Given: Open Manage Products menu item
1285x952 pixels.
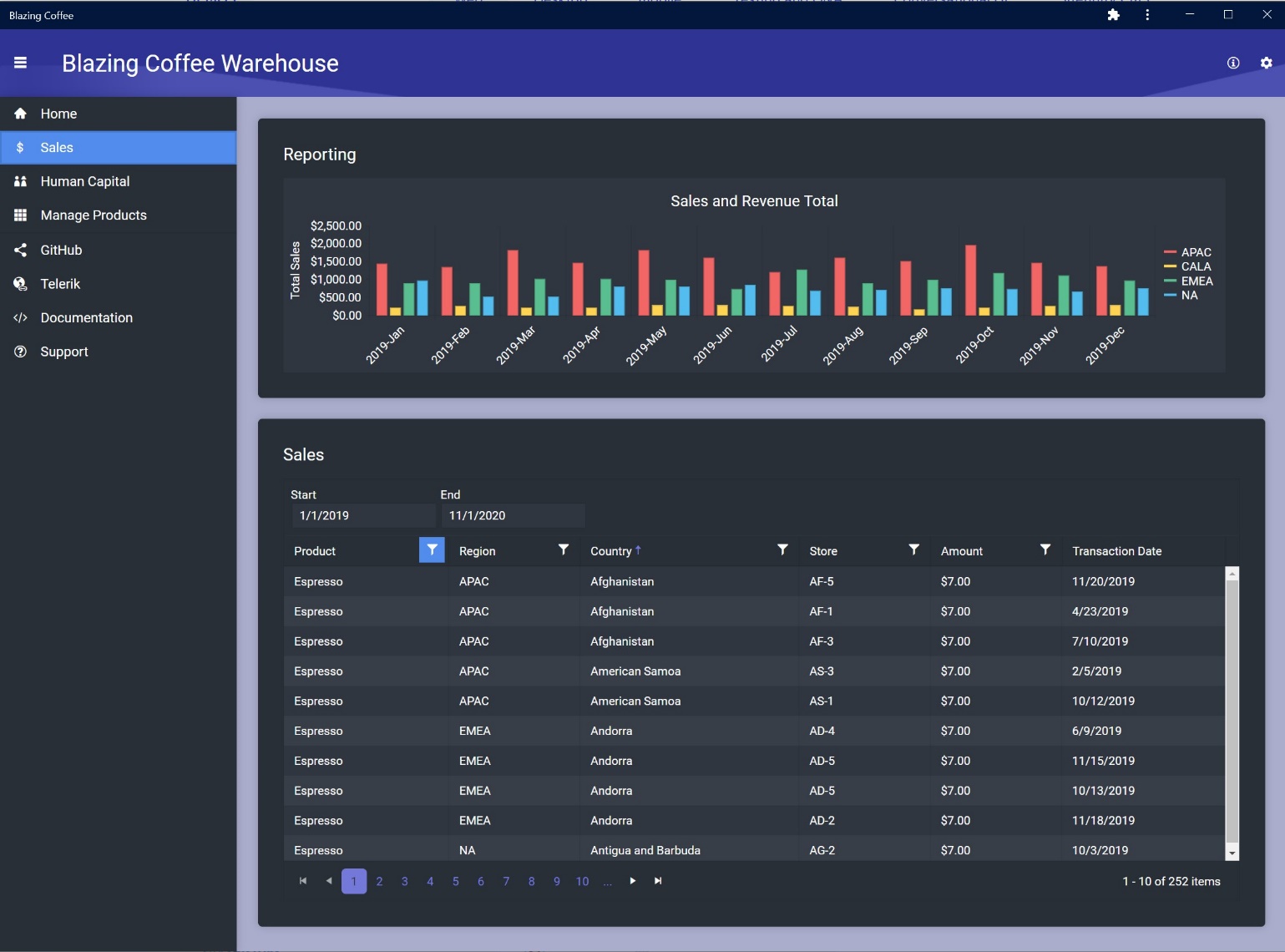Looking at the screenshot, I should [x=119, y=215].
